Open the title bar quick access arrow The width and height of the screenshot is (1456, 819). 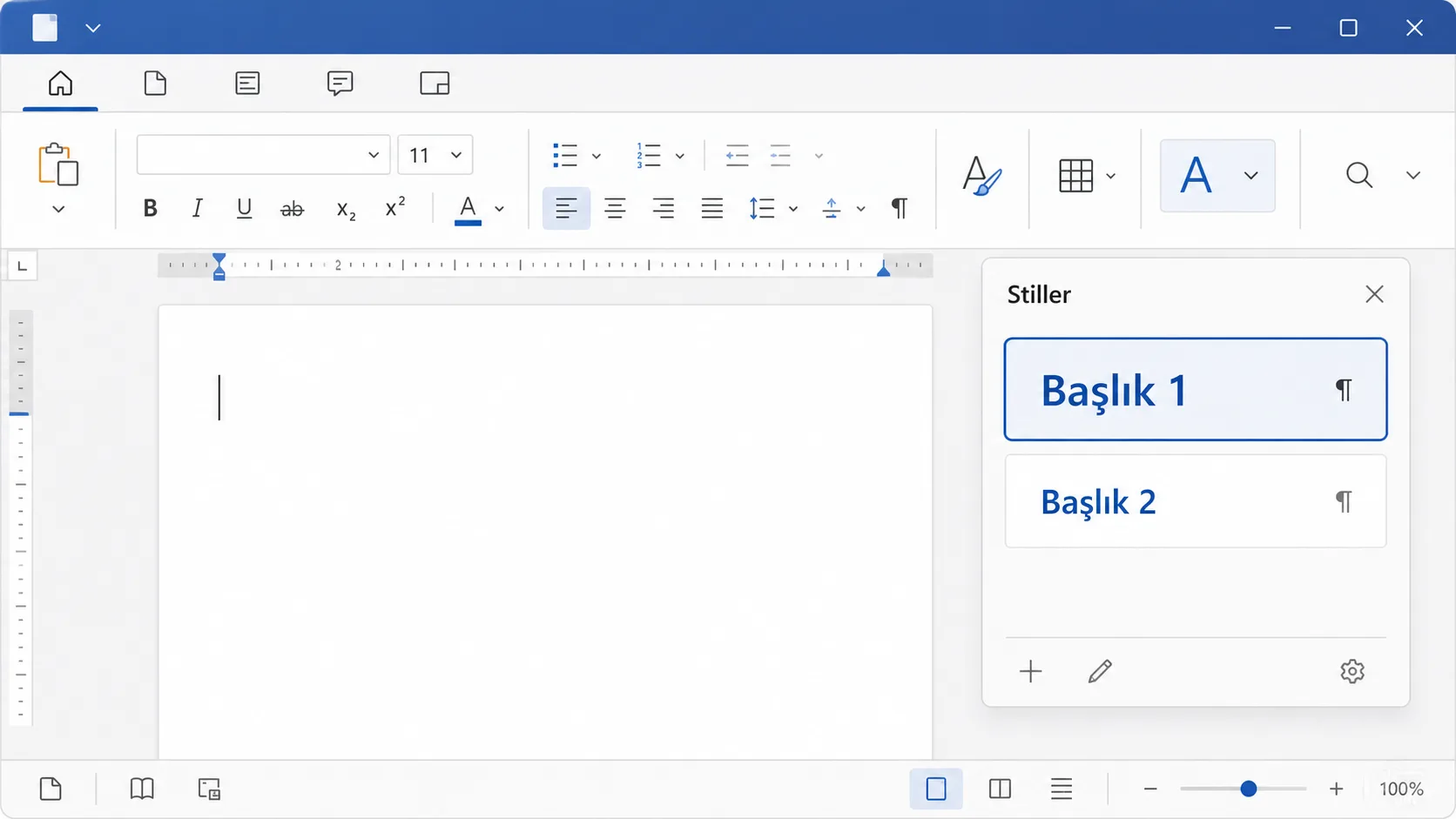[93, 28]
